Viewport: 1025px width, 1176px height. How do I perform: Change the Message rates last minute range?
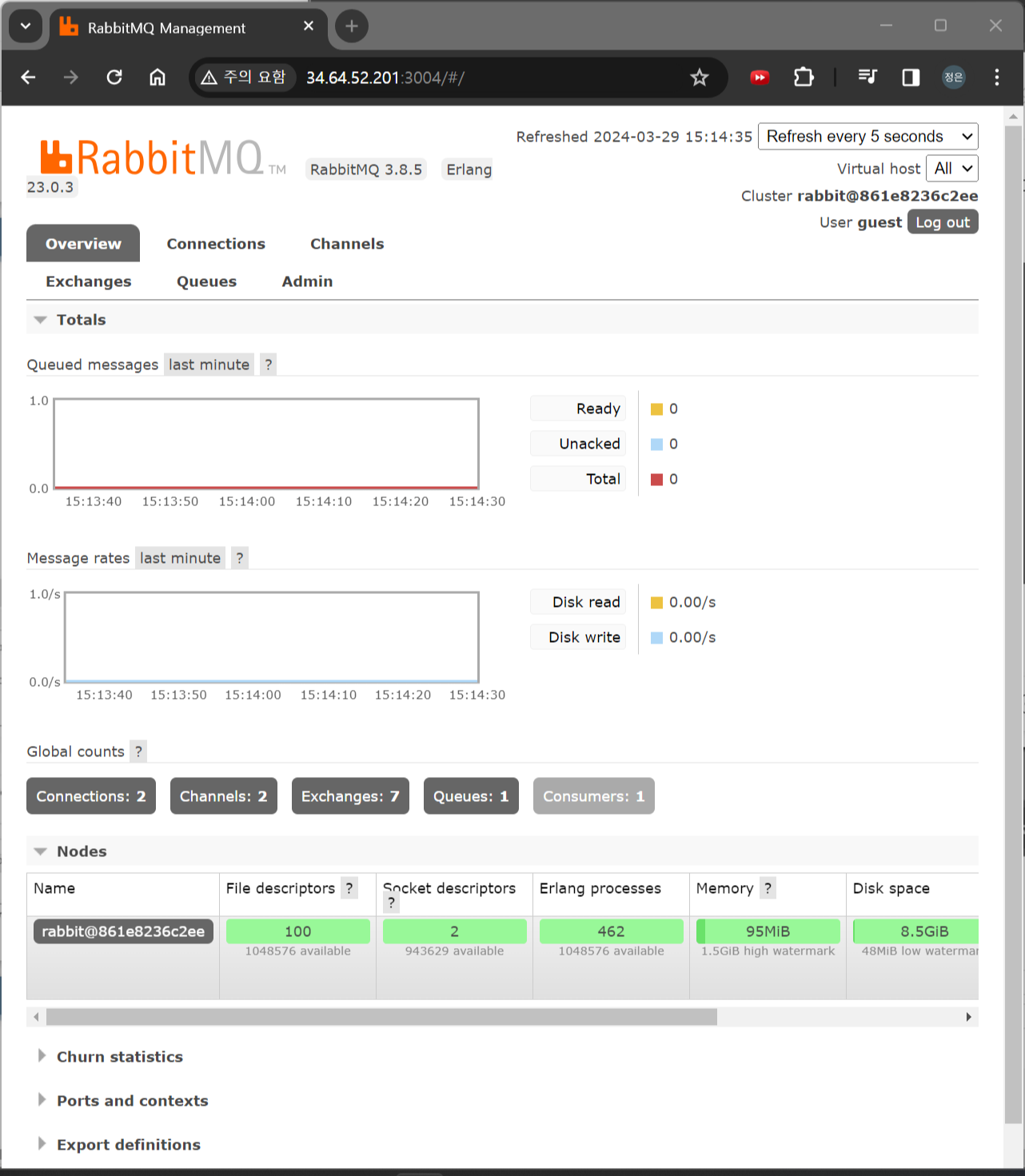[x=180, y=558]
